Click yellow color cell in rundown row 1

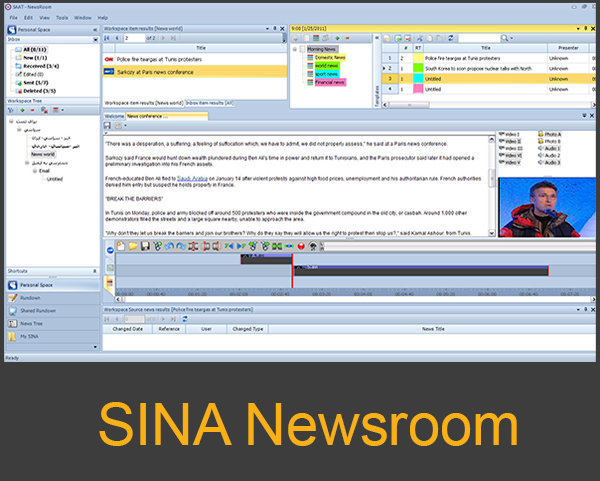coord(418,58)
